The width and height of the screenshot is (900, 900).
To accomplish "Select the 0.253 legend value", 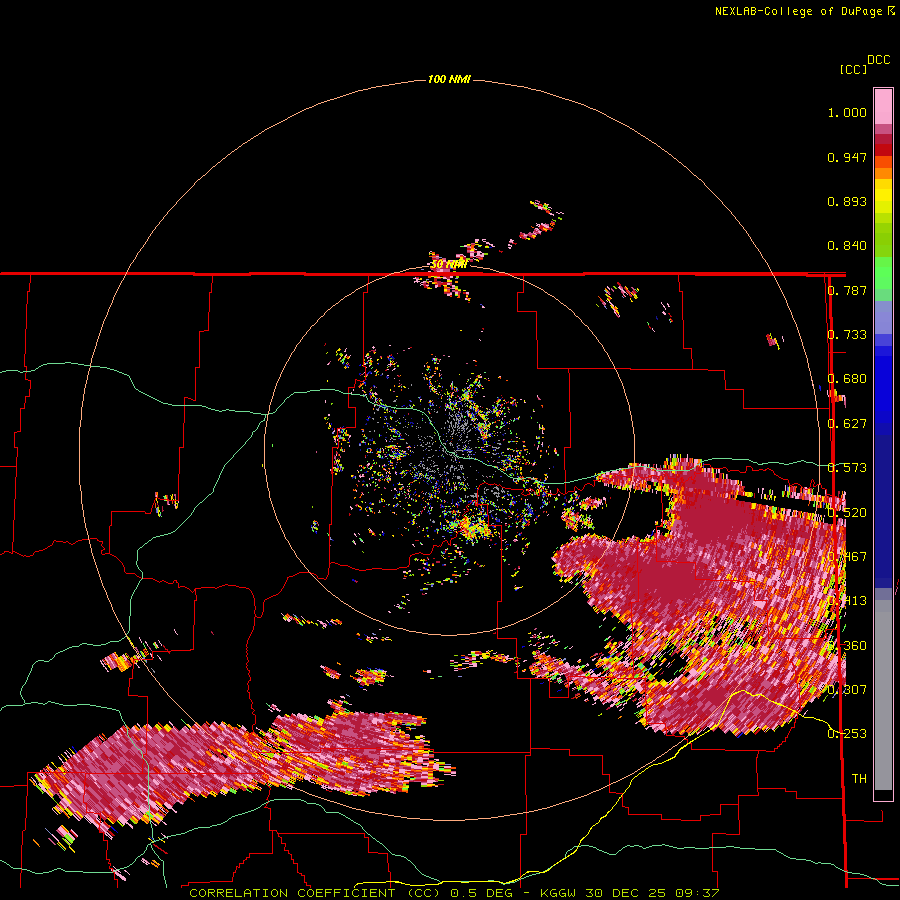I will pos(847,734).
